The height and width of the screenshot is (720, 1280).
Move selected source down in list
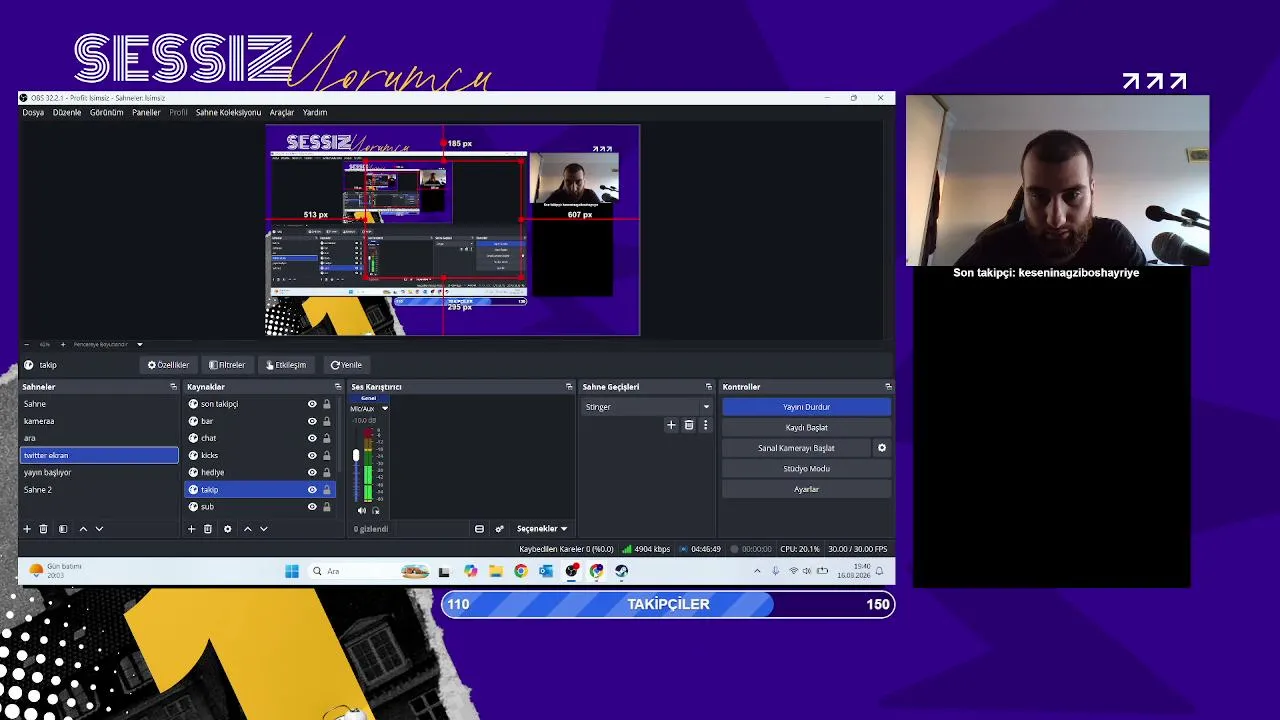(264, 529)
